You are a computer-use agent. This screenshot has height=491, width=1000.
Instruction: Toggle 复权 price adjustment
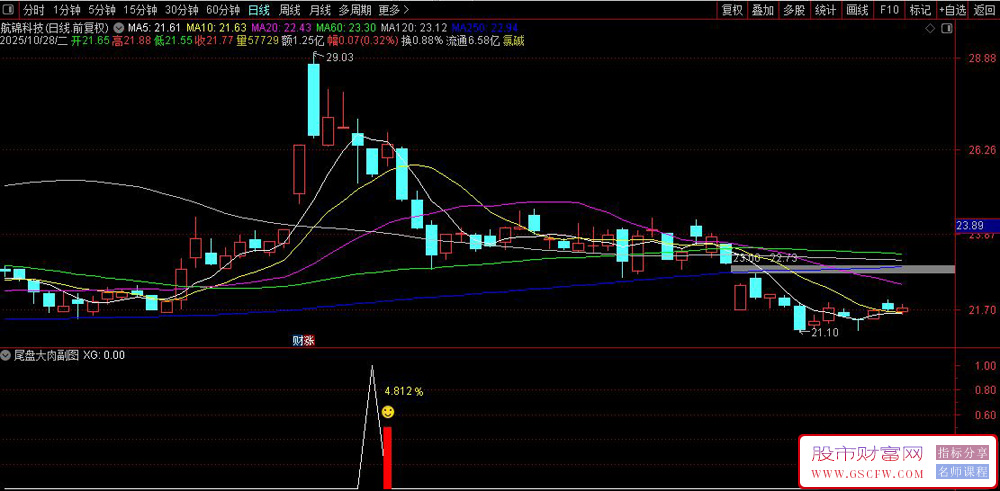732,10
